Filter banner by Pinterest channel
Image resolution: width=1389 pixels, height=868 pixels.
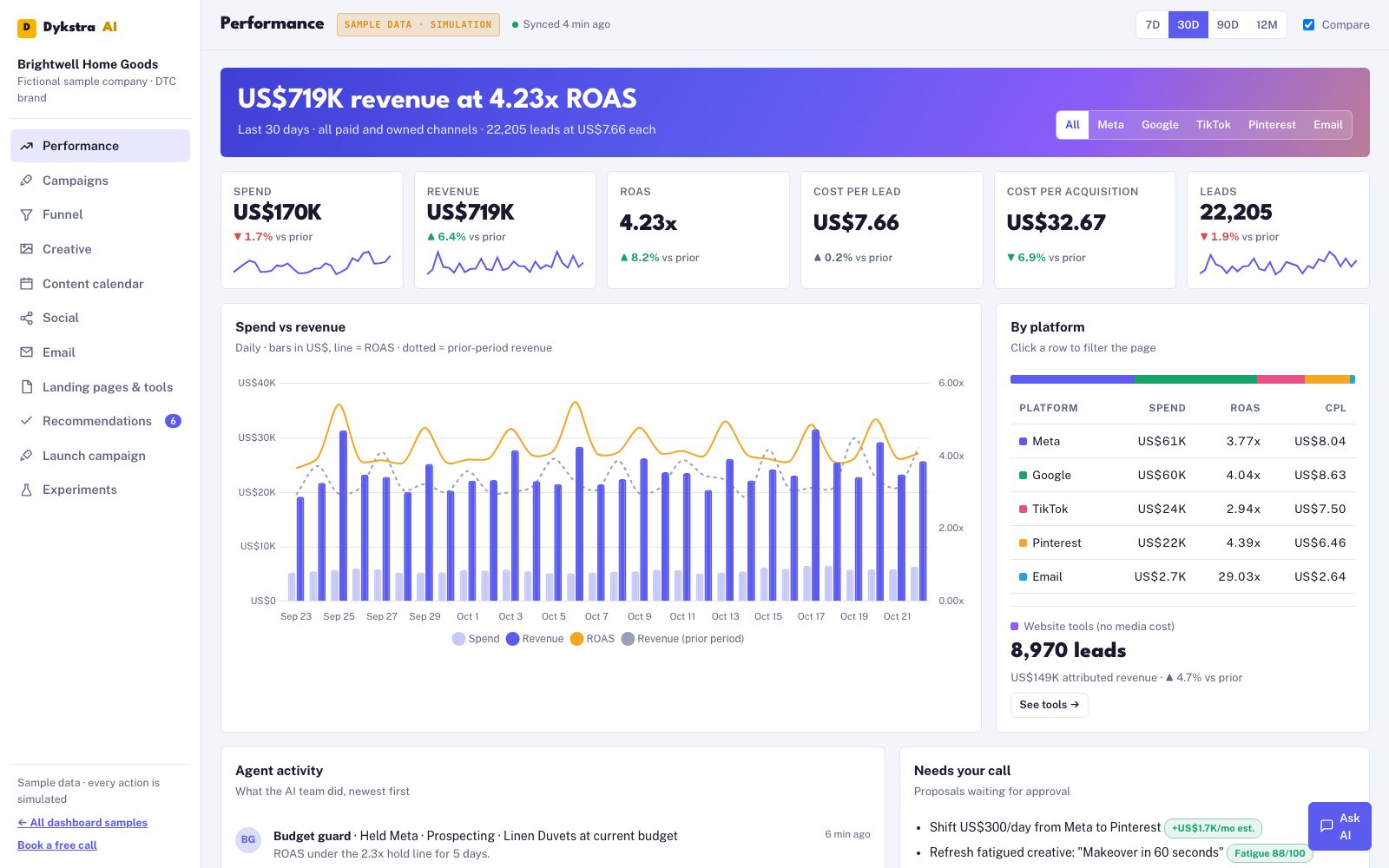click(x=1272, y=125)
